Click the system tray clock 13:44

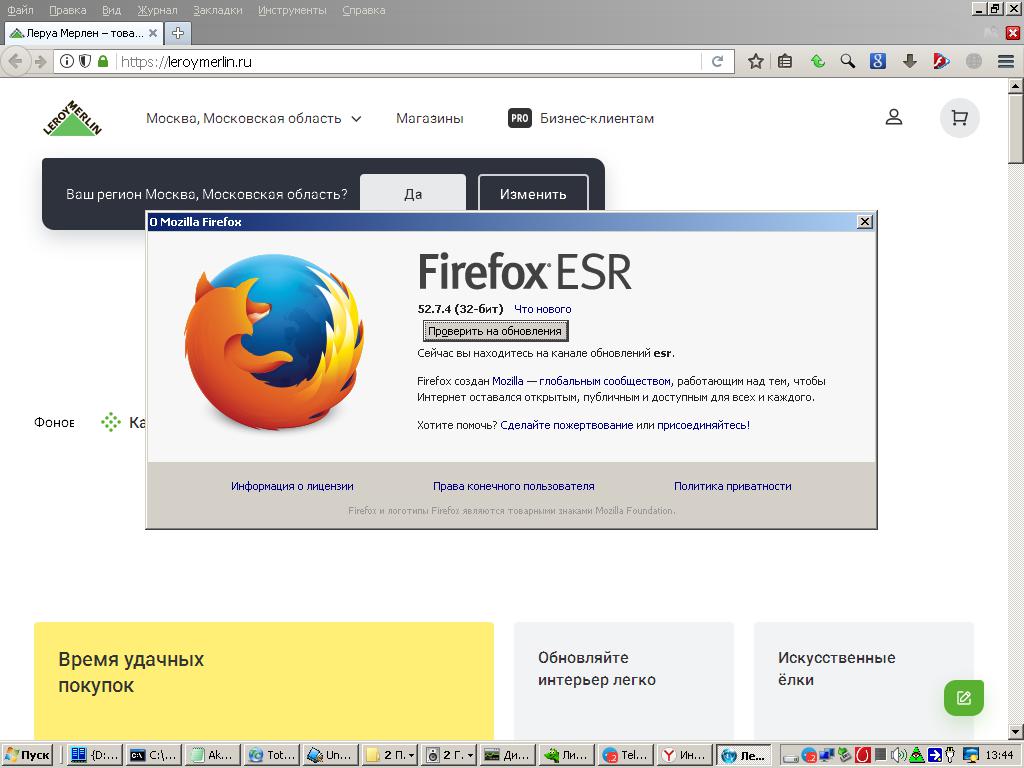(999, 755)
